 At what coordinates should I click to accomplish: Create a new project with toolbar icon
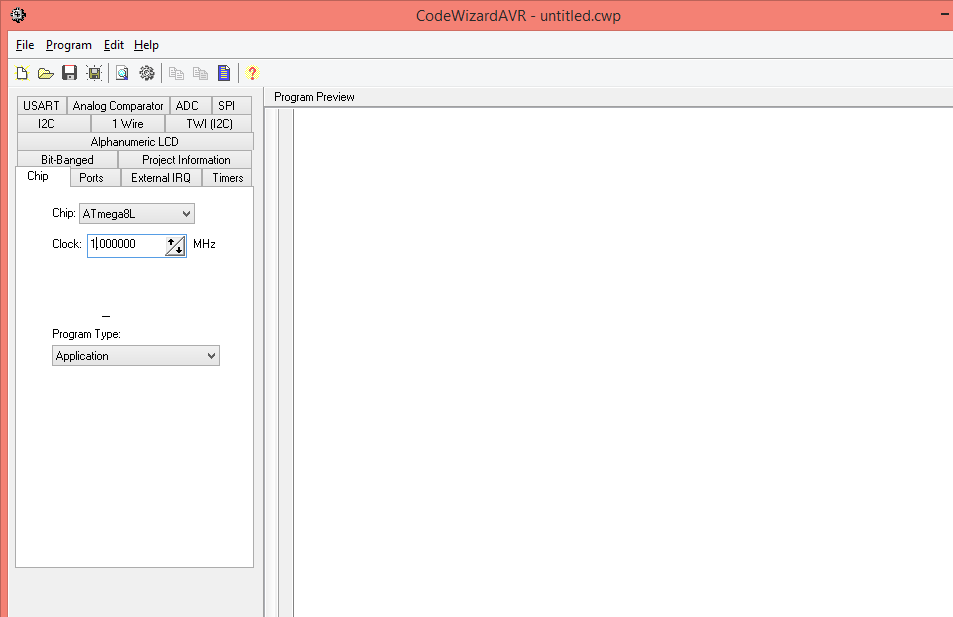pyautogui.click(x=22, y=73)
